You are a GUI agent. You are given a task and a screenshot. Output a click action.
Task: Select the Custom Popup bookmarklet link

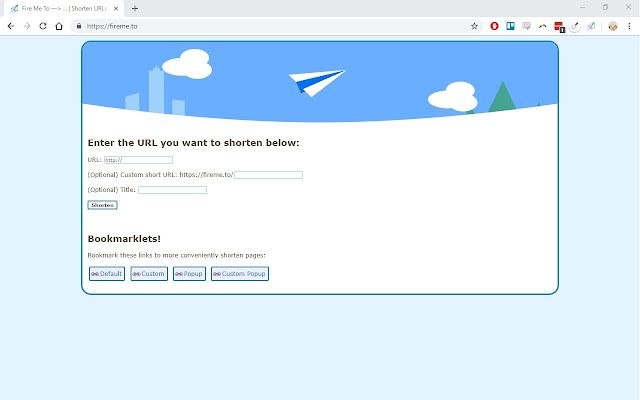[240, 273]
